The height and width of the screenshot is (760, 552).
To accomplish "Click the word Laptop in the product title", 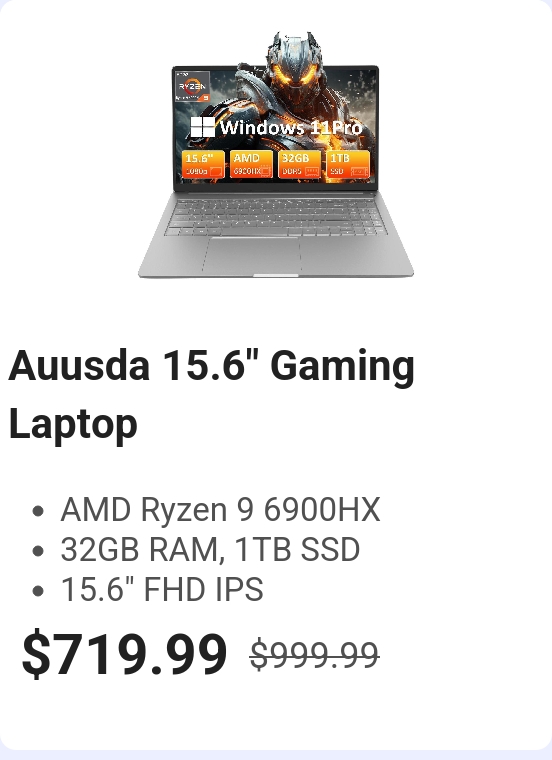I will tap(73, 425).
